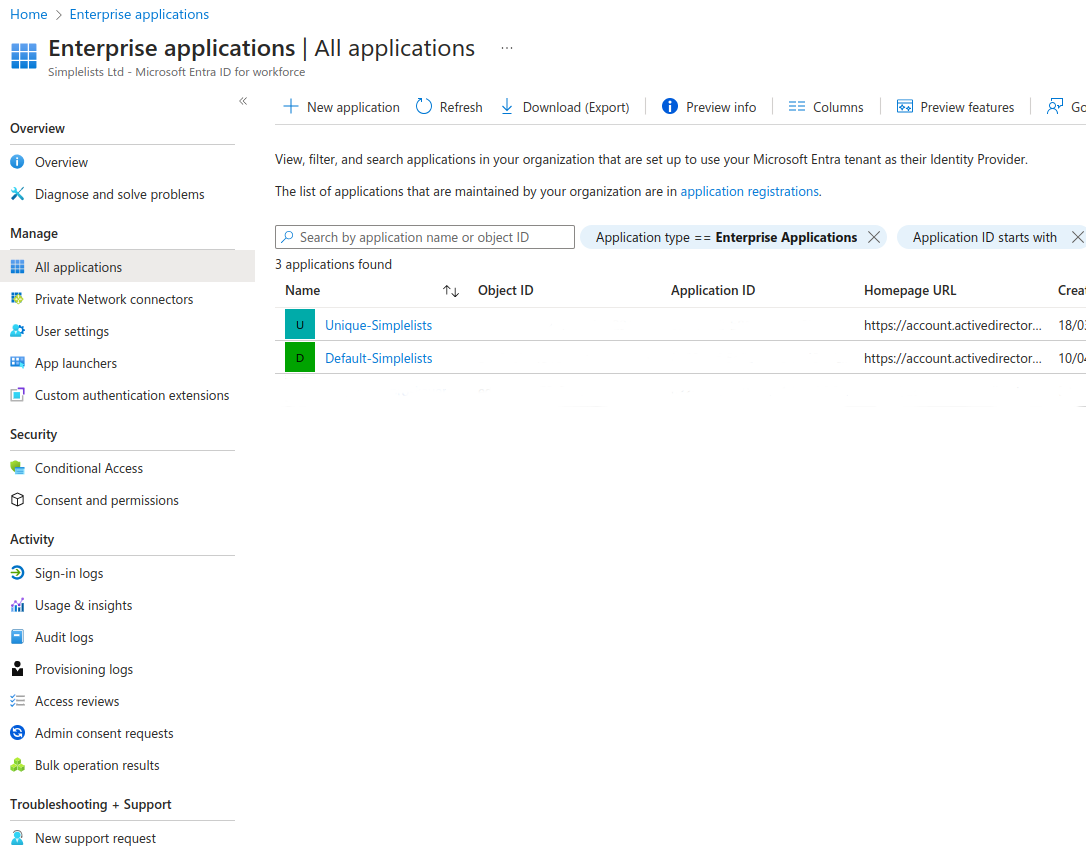Open the application registrations link
This screenshot has width=1086, height=862.
point(749,191)
